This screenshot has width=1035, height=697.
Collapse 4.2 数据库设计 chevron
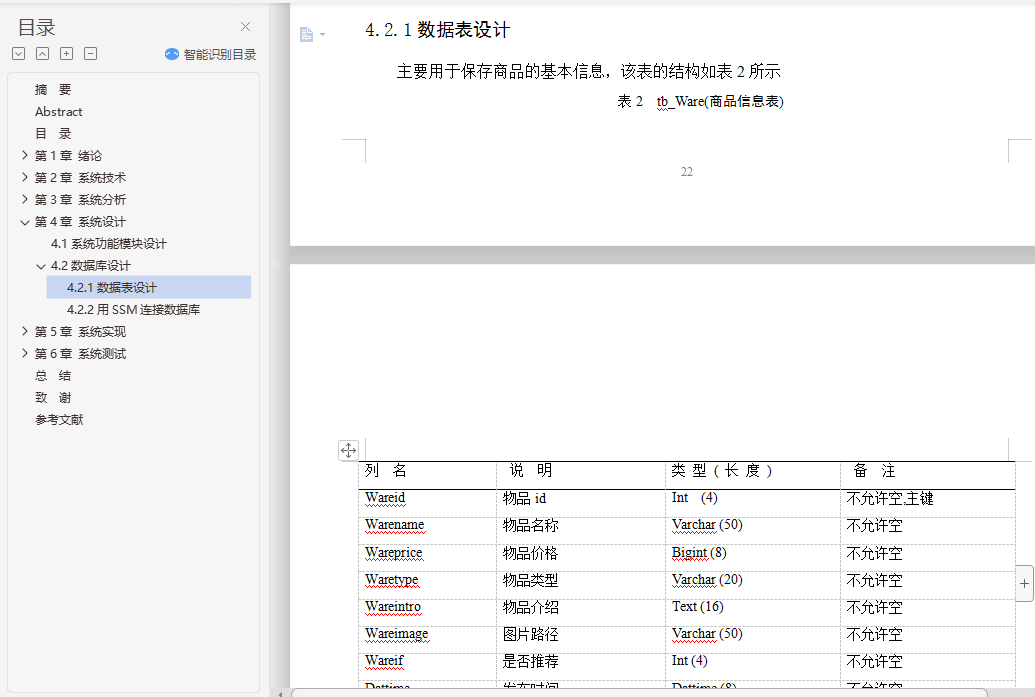[41, 266]
